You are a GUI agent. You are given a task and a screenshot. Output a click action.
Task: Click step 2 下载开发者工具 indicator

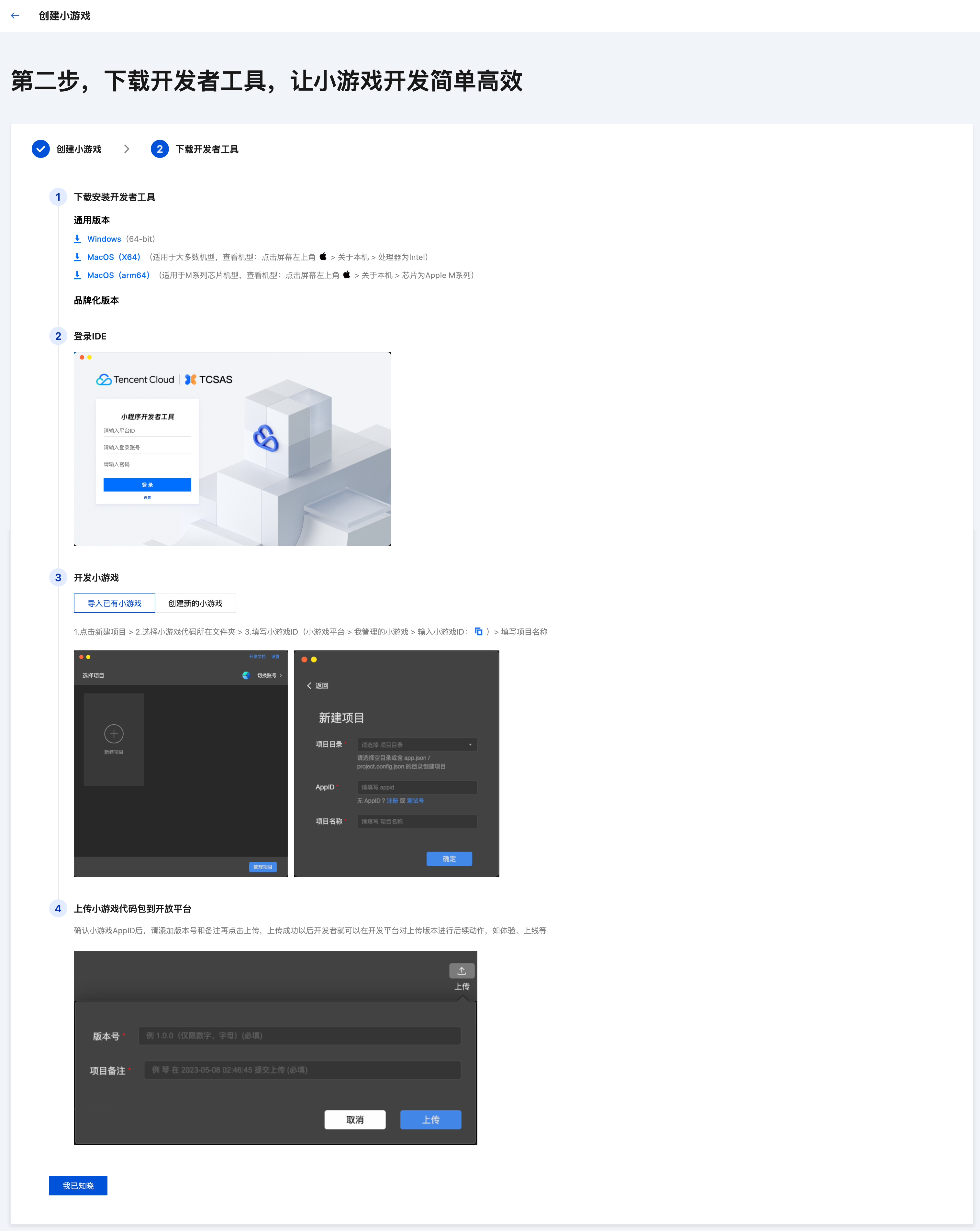pos(159,149)
